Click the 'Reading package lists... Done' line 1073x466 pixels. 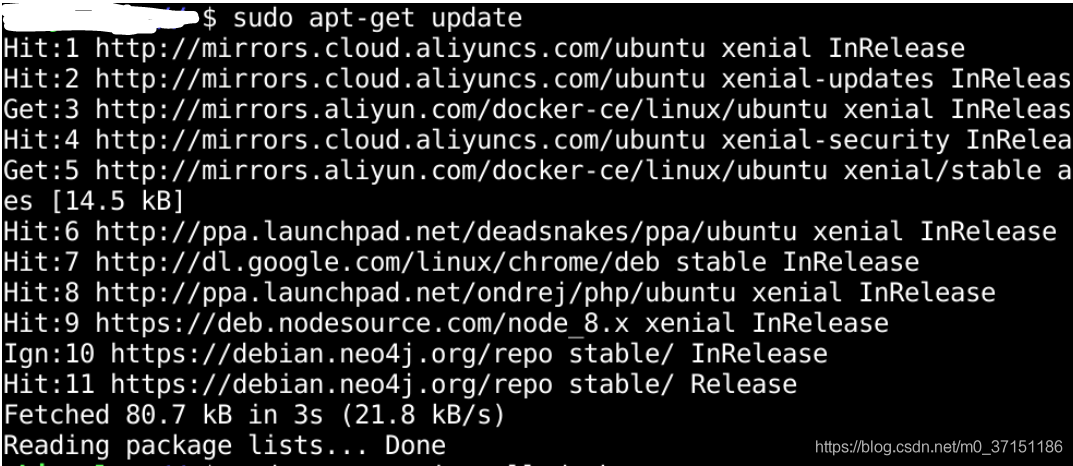(x=224, y=444)
